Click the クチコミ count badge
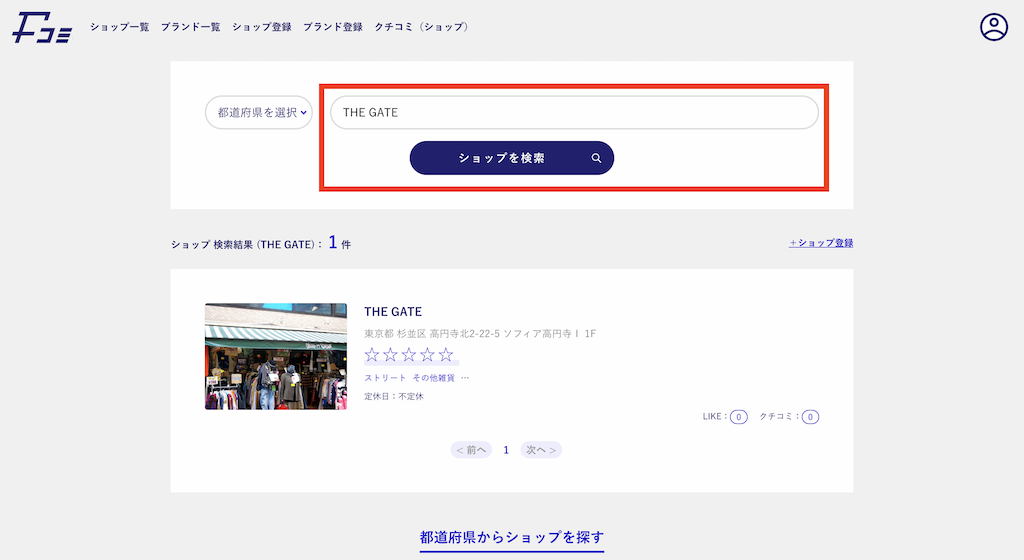 tap(810, 417)
